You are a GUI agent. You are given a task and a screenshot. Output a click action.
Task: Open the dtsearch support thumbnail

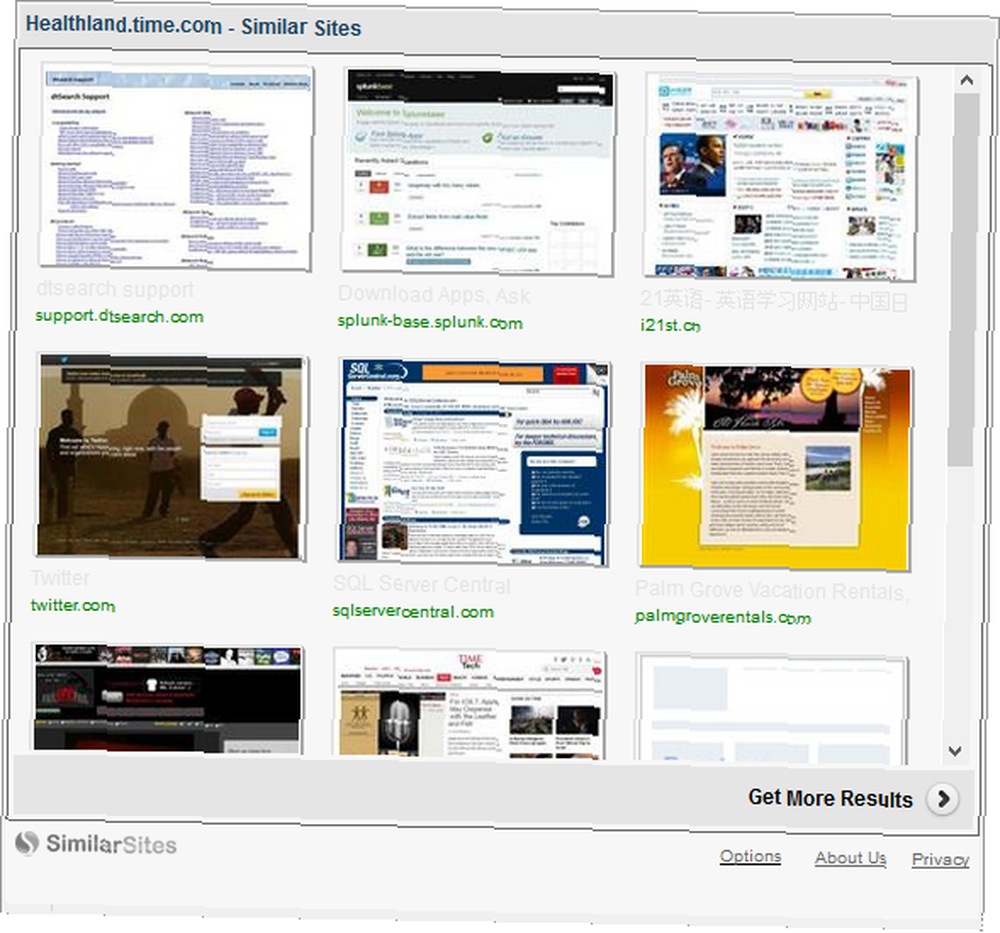point(176,167)
